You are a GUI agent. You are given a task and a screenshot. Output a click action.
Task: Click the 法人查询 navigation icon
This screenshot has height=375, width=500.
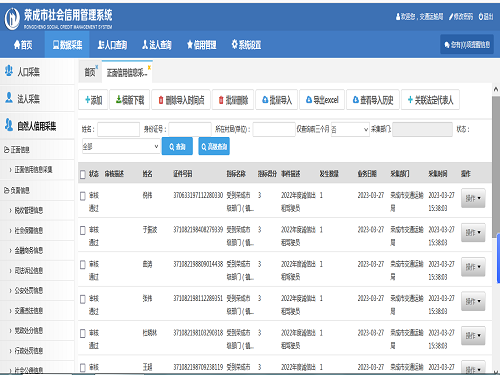145,44
